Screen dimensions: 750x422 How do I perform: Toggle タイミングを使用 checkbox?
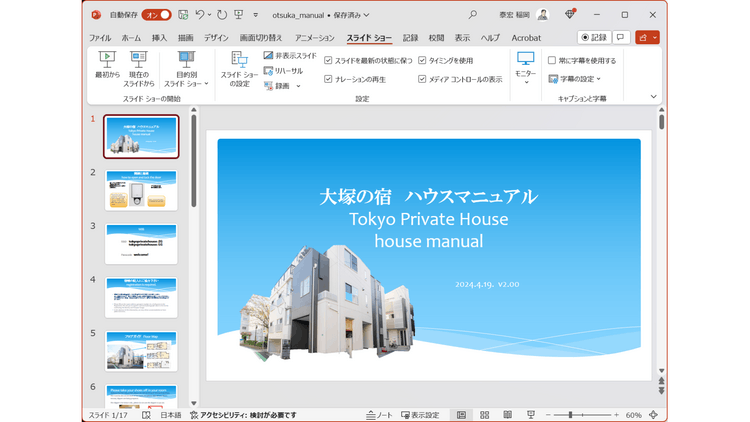tap(422, 60)
